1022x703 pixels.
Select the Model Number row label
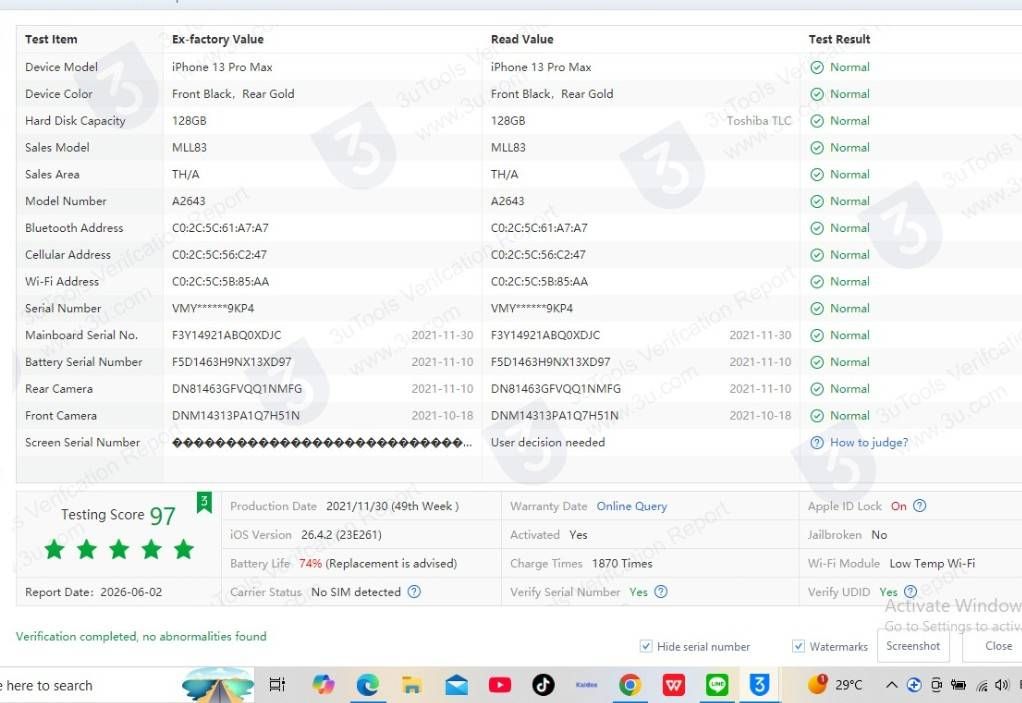(x=66, y=201)
